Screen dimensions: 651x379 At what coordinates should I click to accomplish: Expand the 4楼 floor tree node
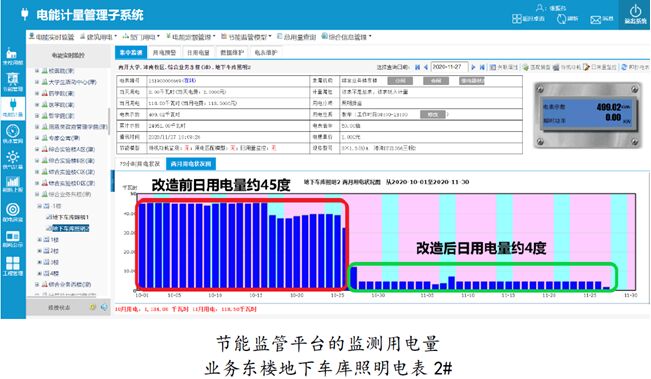click(40, 273)
